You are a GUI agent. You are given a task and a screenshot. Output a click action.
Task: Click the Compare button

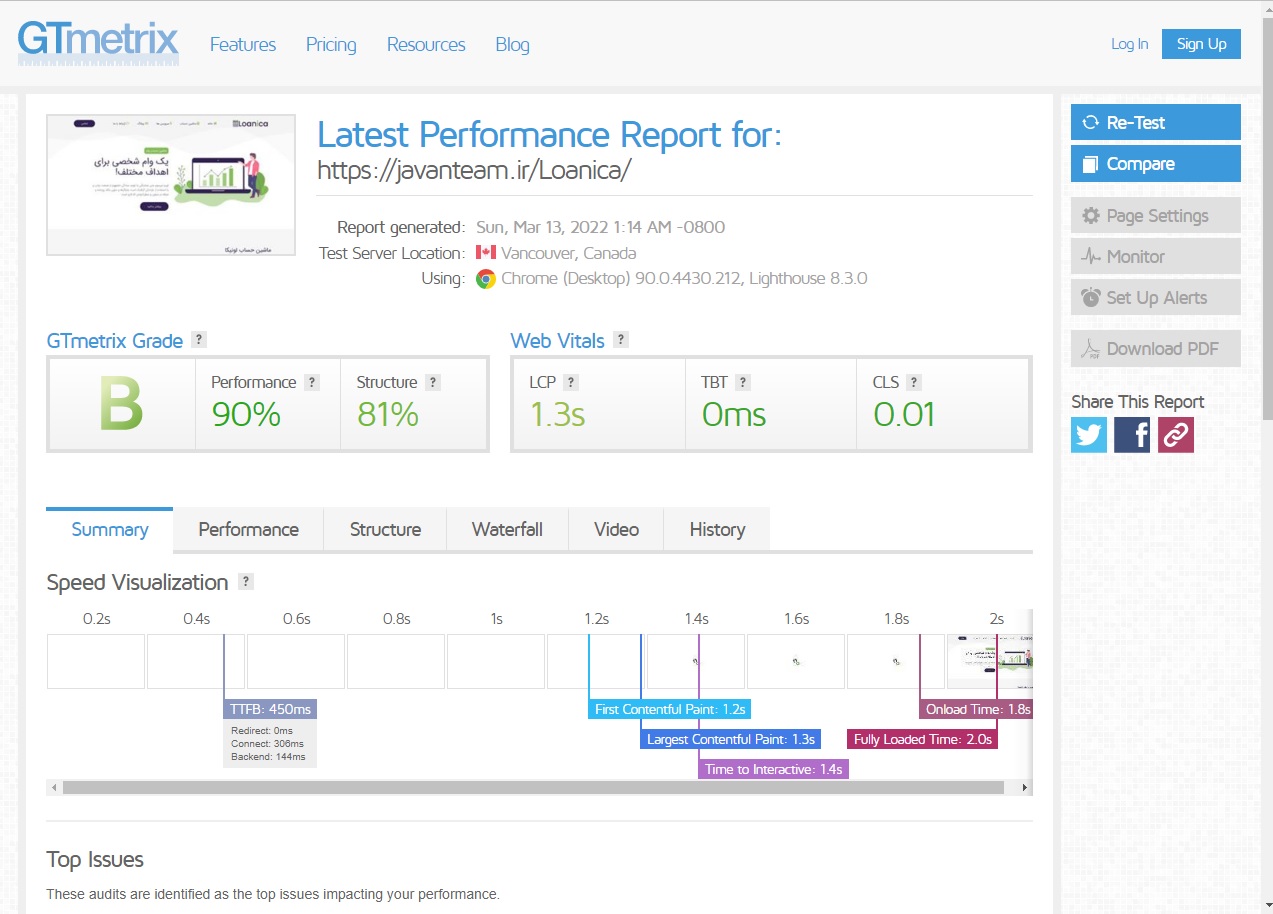pyautogui.click(x=1156, y=164)
